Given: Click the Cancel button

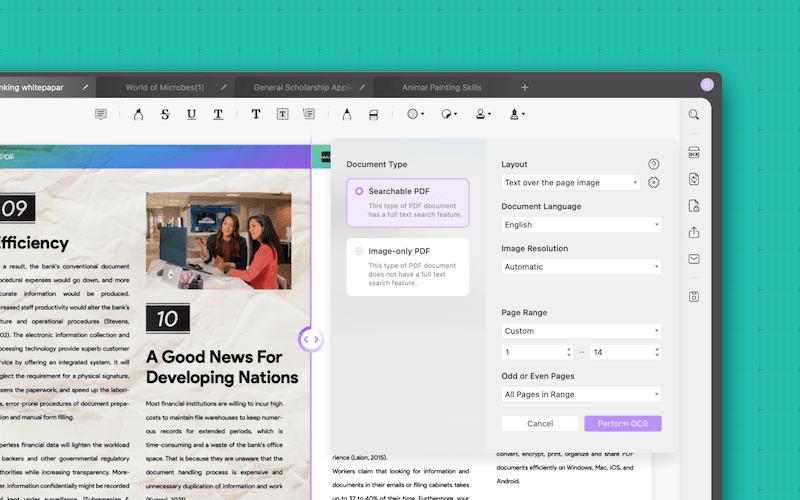Looking at the screenshot, I should tap(540, 424).
